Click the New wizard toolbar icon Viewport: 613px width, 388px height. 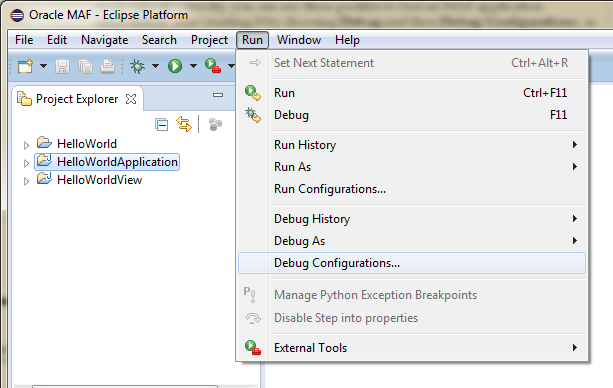pos(26,66)
